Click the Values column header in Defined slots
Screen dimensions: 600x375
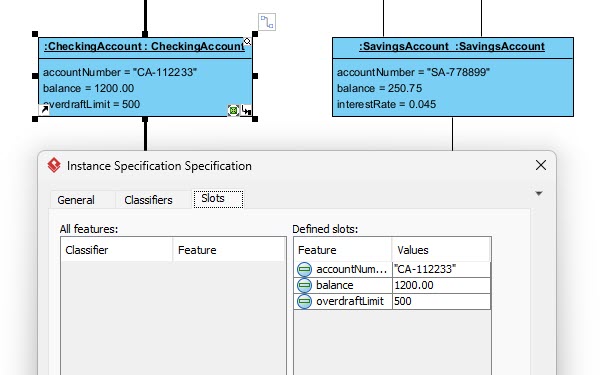click(x=441, y=250)
